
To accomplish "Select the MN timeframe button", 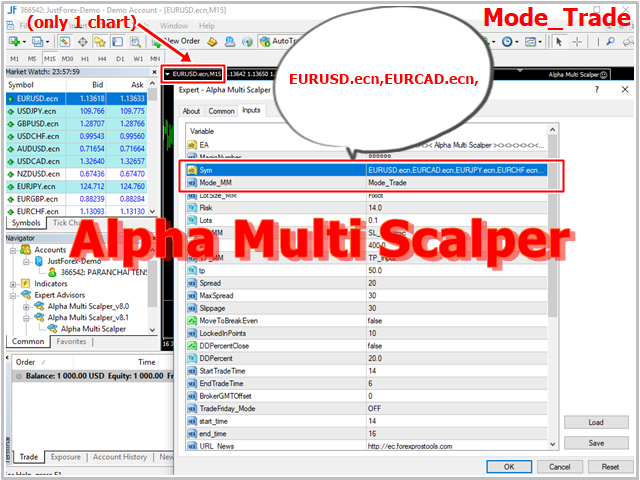I will [155, 59].
